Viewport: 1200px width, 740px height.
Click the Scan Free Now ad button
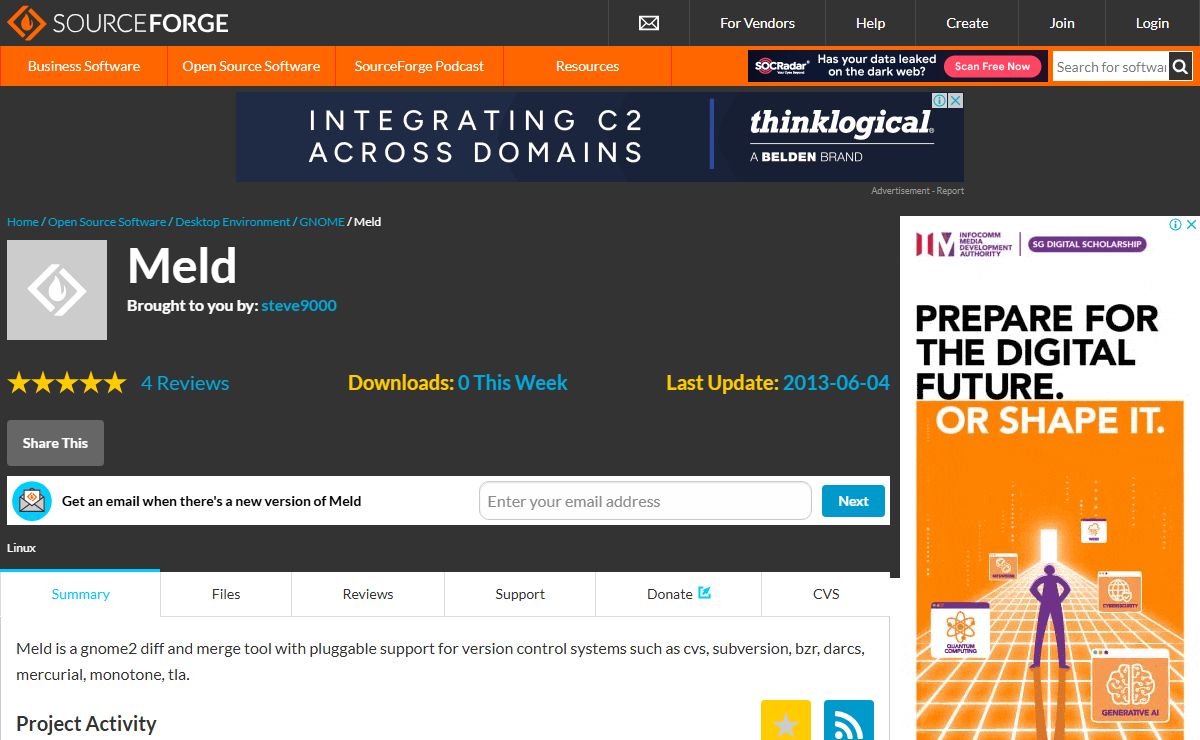coord(992,66)
